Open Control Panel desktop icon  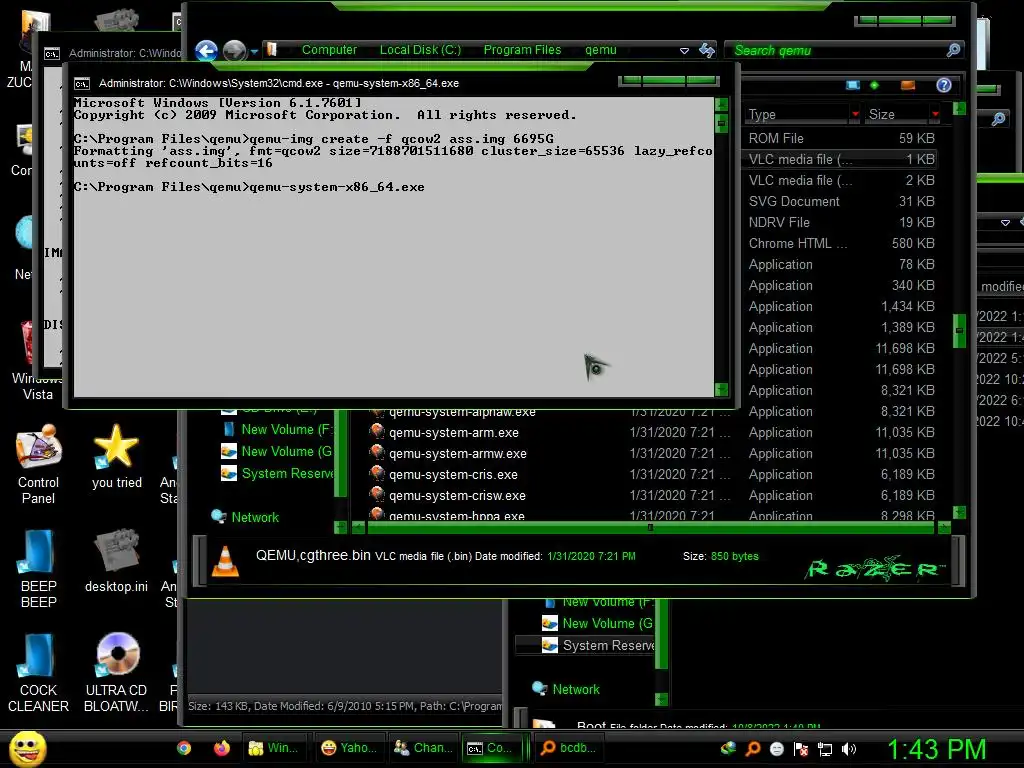coord(38,464)
